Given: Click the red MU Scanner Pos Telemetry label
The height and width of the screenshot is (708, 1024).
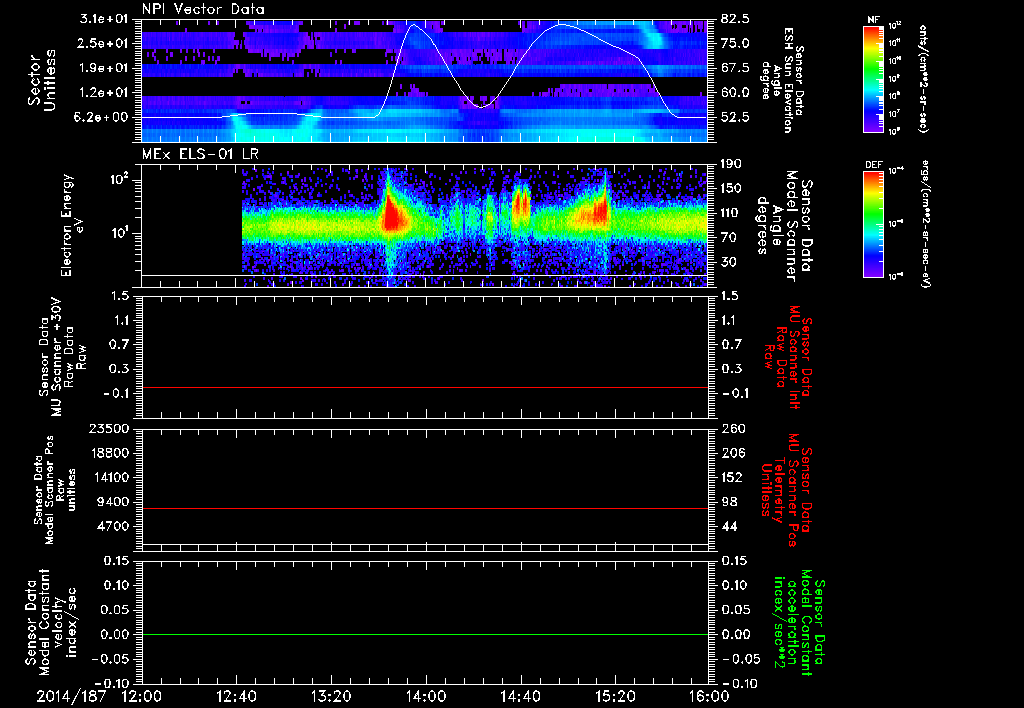Looking at the screenshot, I should 785,490.
